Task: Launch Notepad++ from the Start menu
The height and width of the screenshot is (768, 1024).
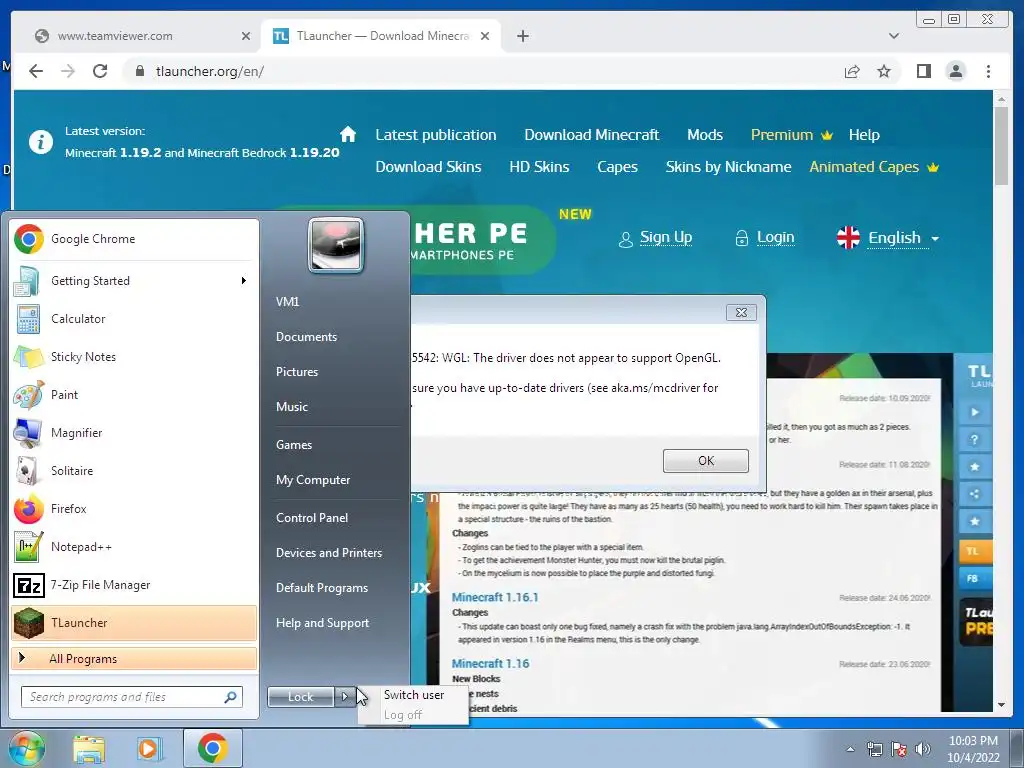Action: point(134,547)
